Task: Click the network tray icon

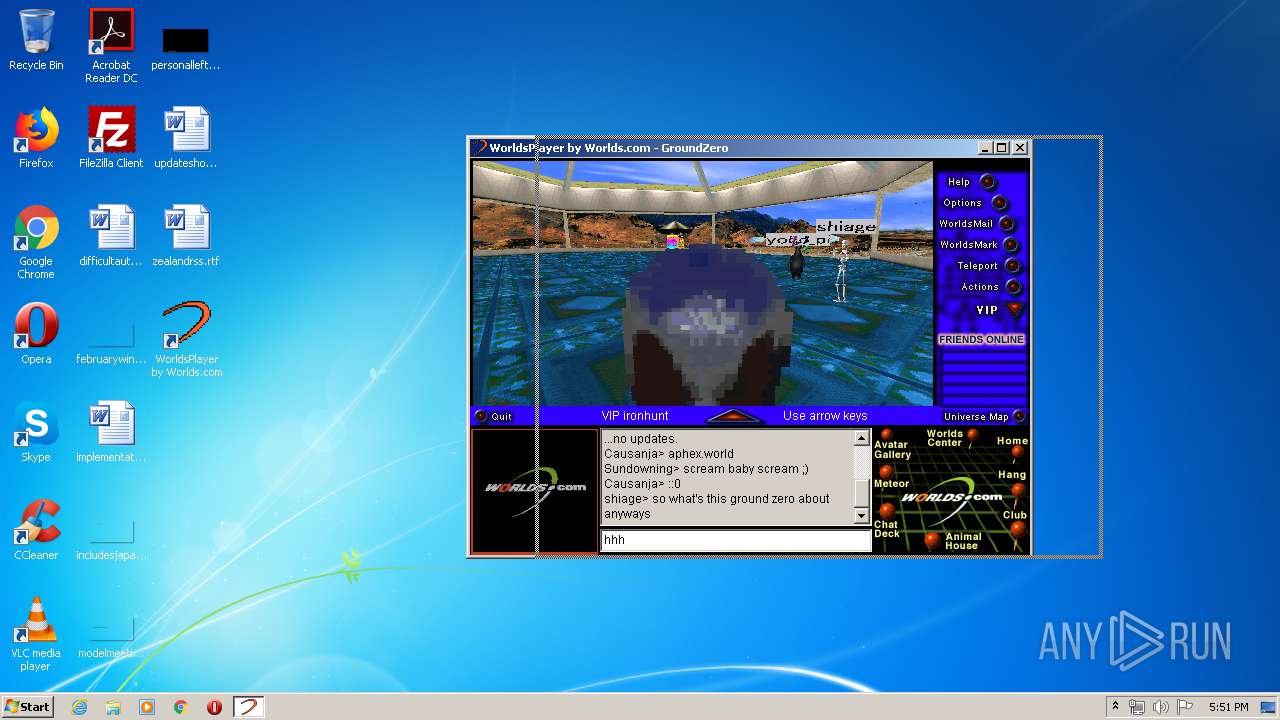Action: (x=1137, y=707)
